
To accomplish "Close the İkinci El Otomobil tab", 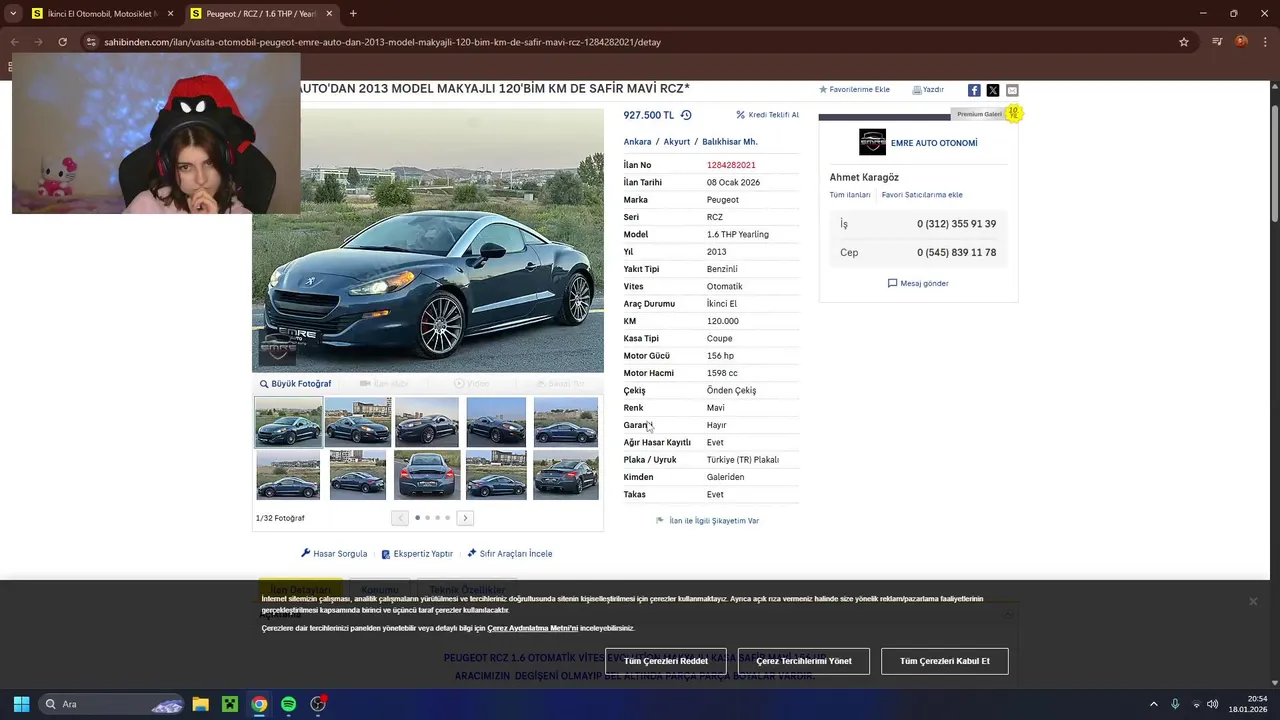I will [x=170, y=14].
